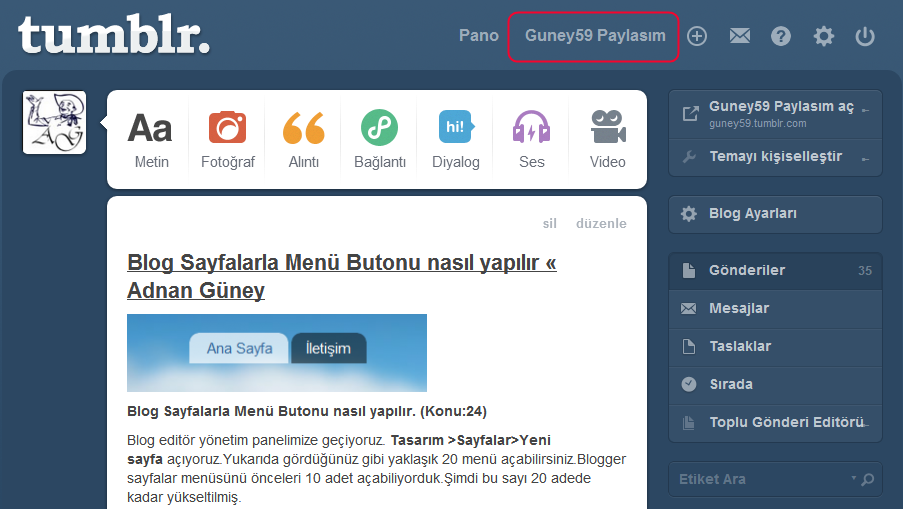The height and width of the screenshot is (509, 903).
Task: Click sil to delete the post
Action: point(549,223)
